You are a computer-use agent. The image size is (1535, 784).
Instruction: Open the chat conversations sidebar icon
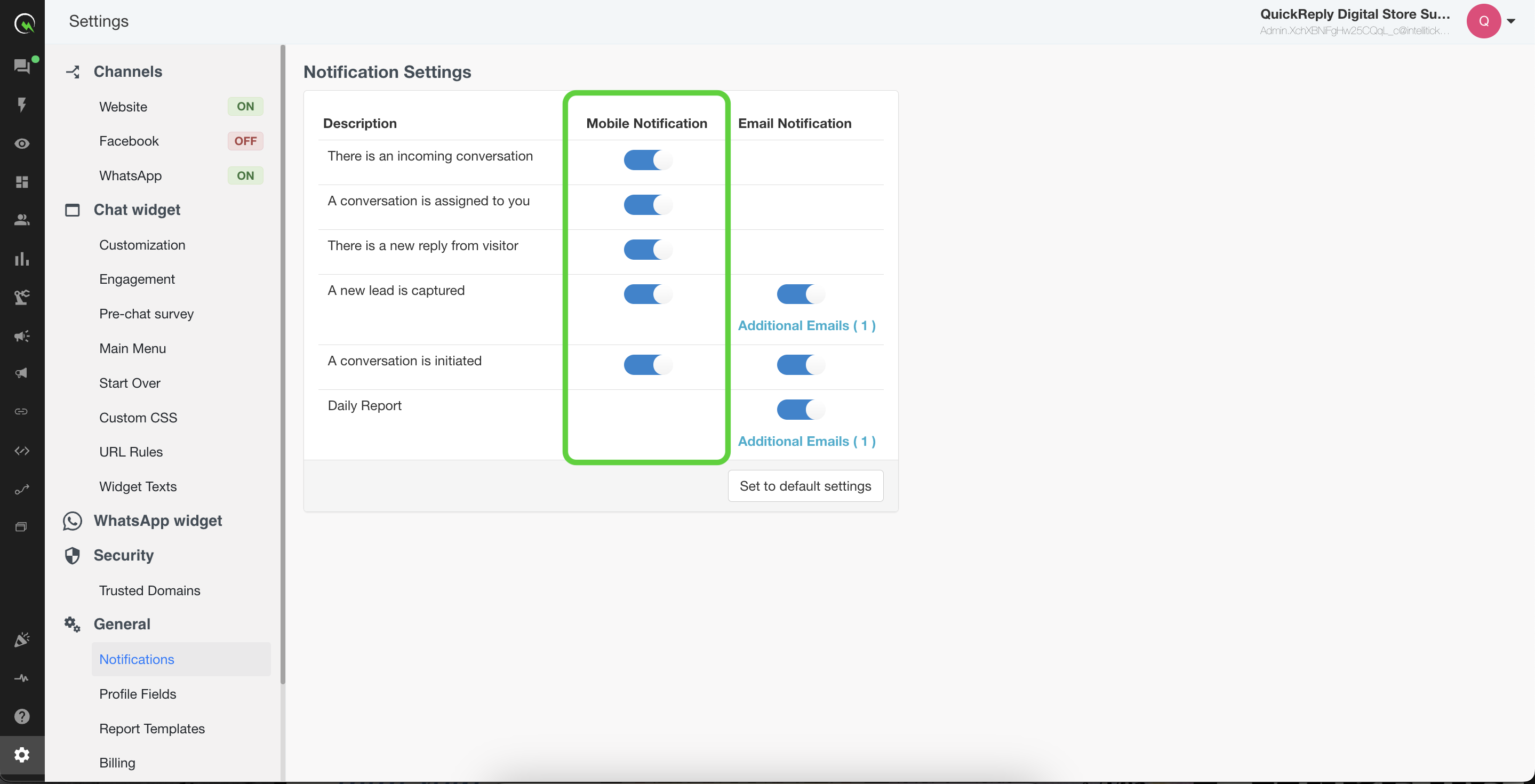22,66
